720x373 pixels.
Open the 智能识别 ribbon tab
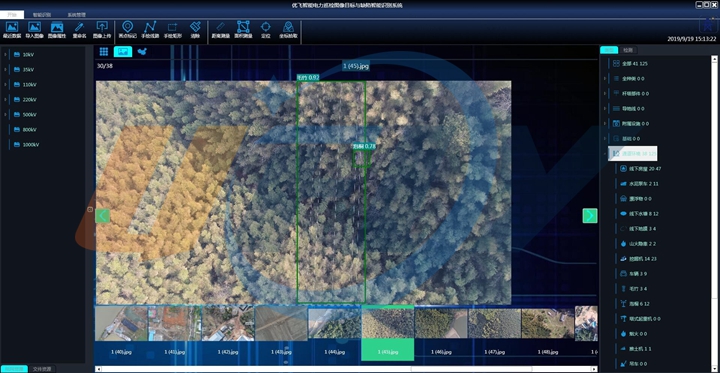(x=41, y=15)
